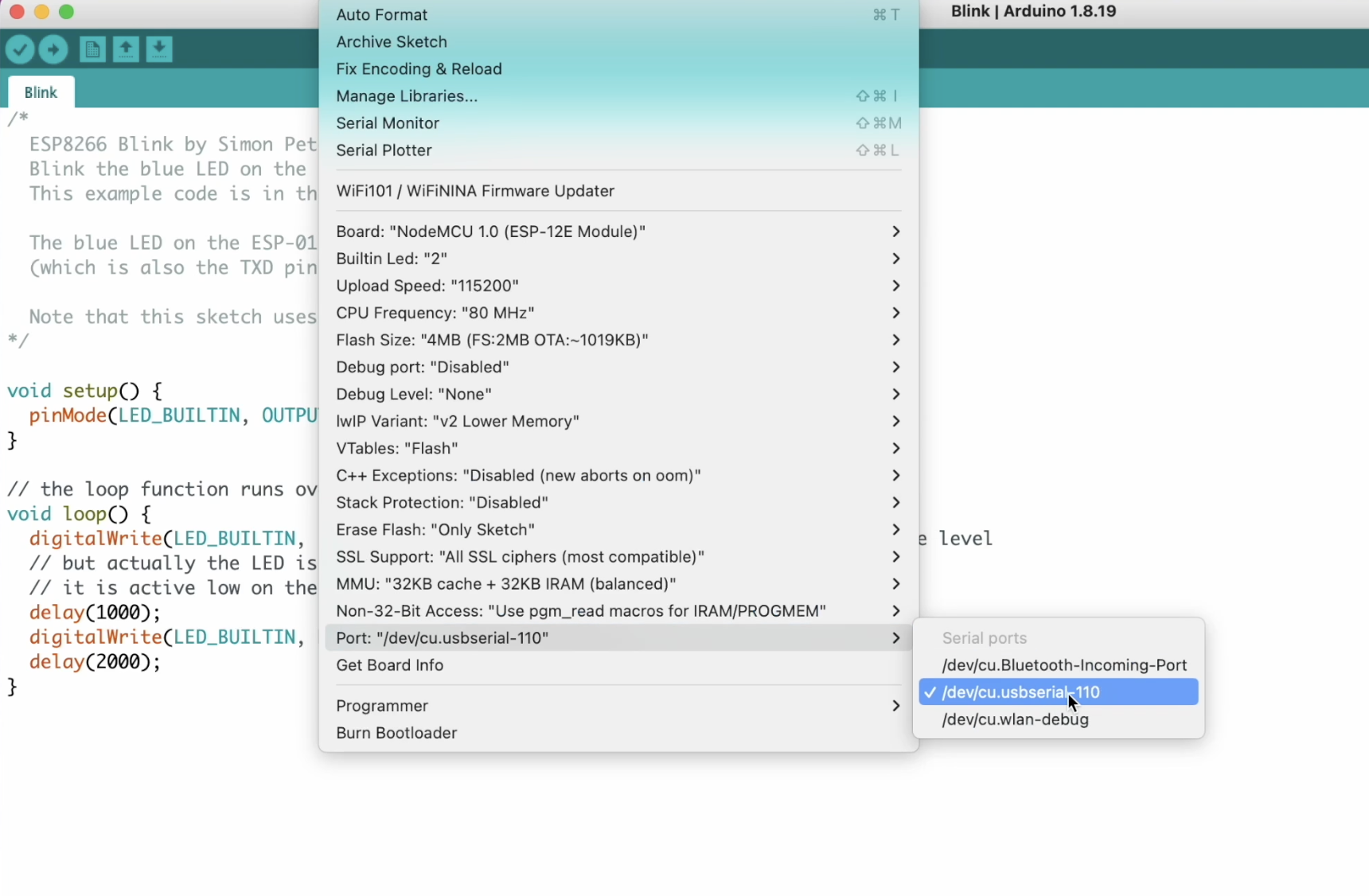Screen dimensions: 1369x896
Task: Click the 'The blue LED on the ESP-01' comment
Action: pos(174,243)
